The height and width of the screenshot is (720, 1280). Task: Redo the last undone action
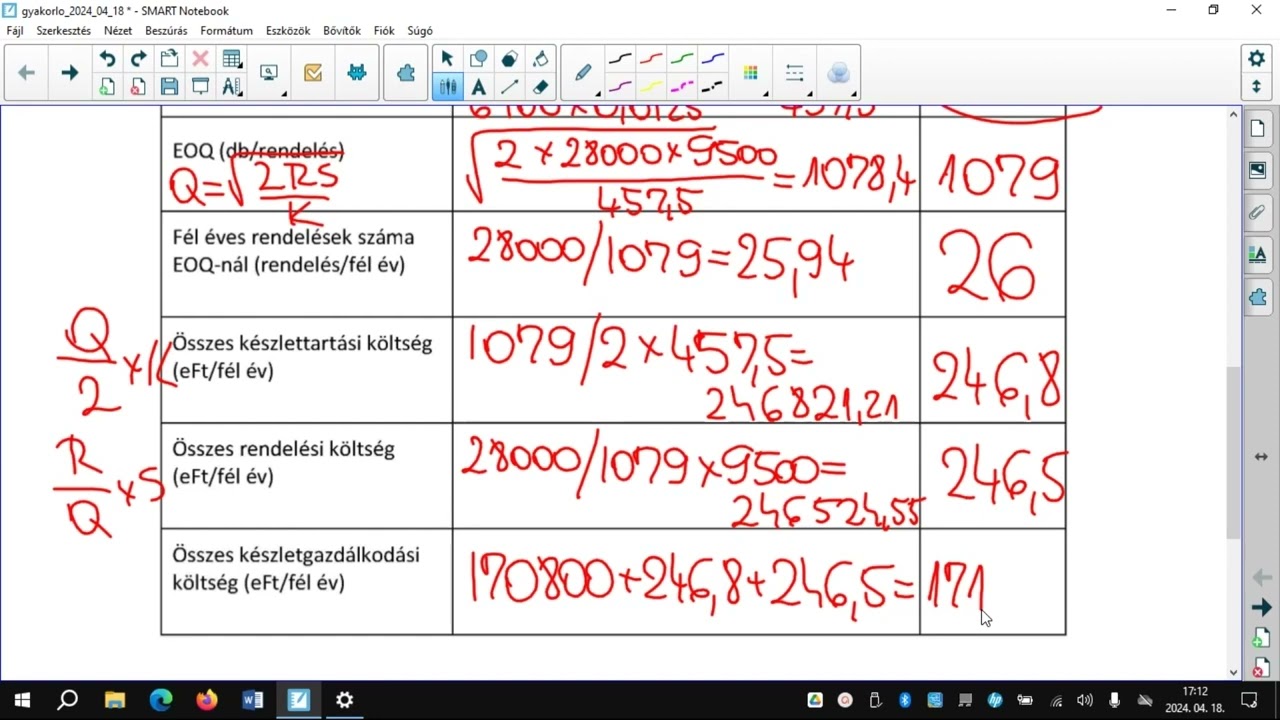(x=138, y=59)
